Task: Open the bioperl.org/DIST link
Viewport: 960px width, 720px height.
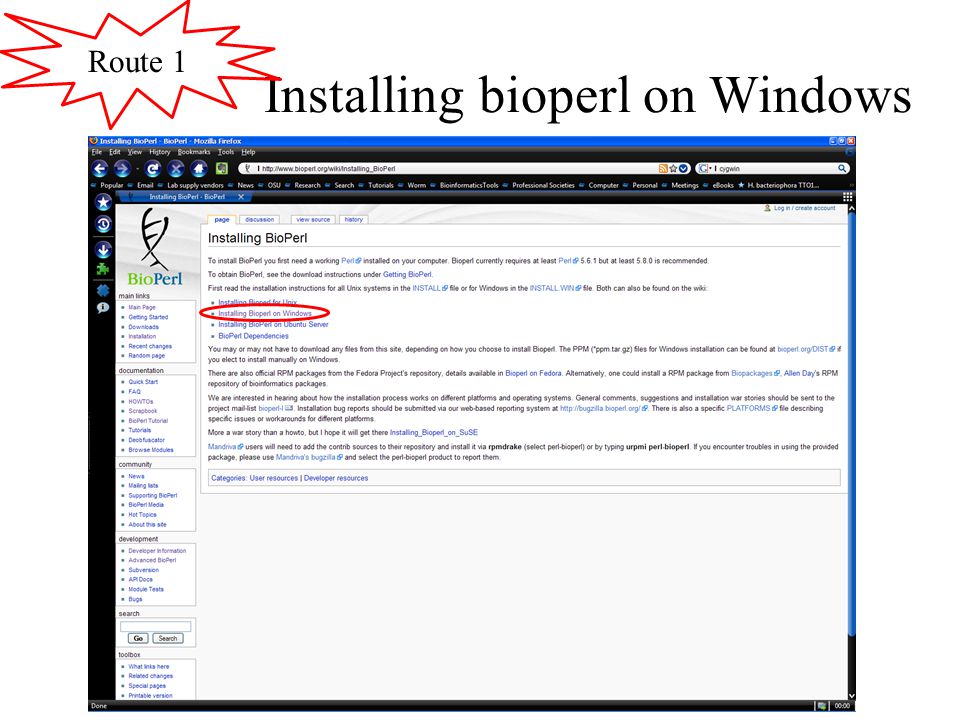Action: tap(806, 349)
